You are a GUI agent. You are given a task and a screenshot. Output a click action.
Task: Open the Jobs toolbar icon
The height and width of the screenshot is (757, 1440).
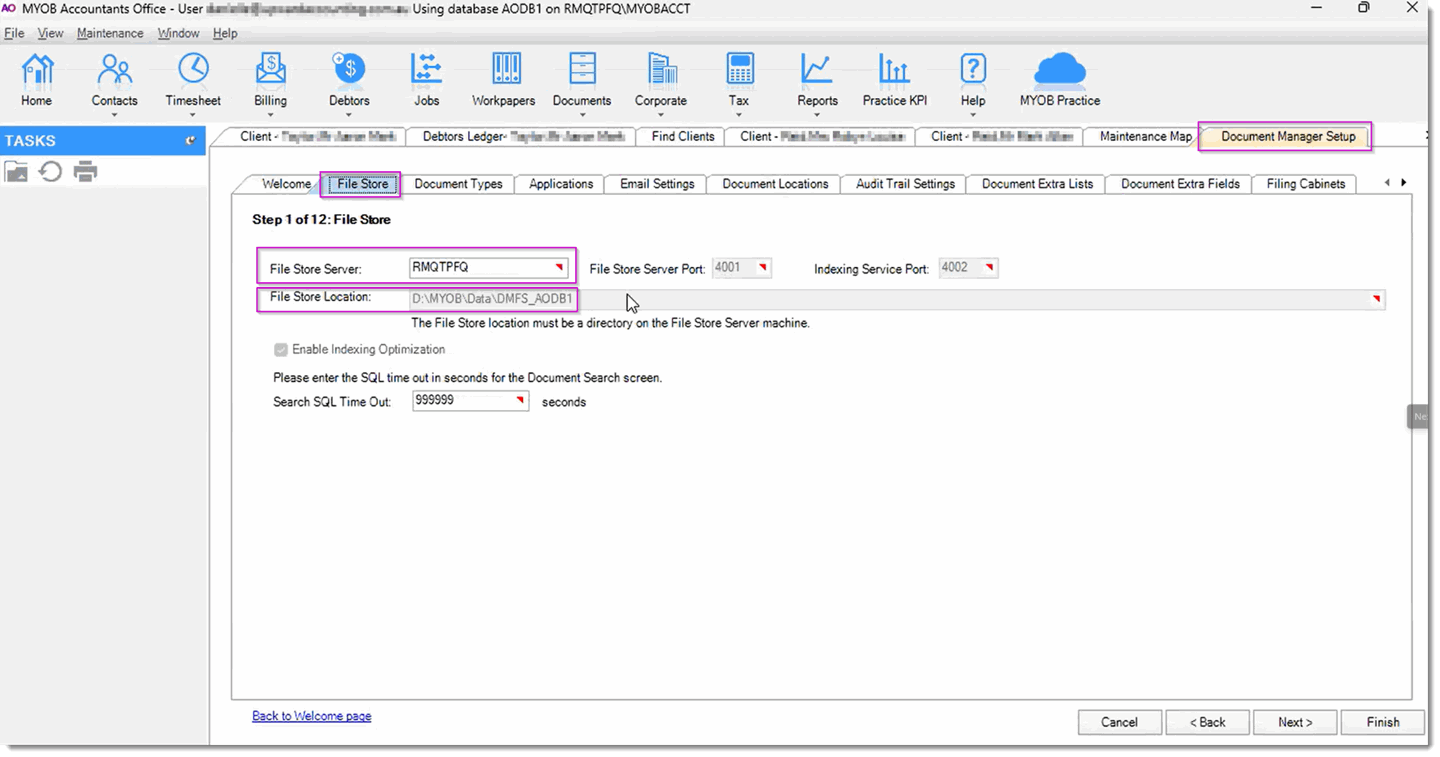(427, 79)
